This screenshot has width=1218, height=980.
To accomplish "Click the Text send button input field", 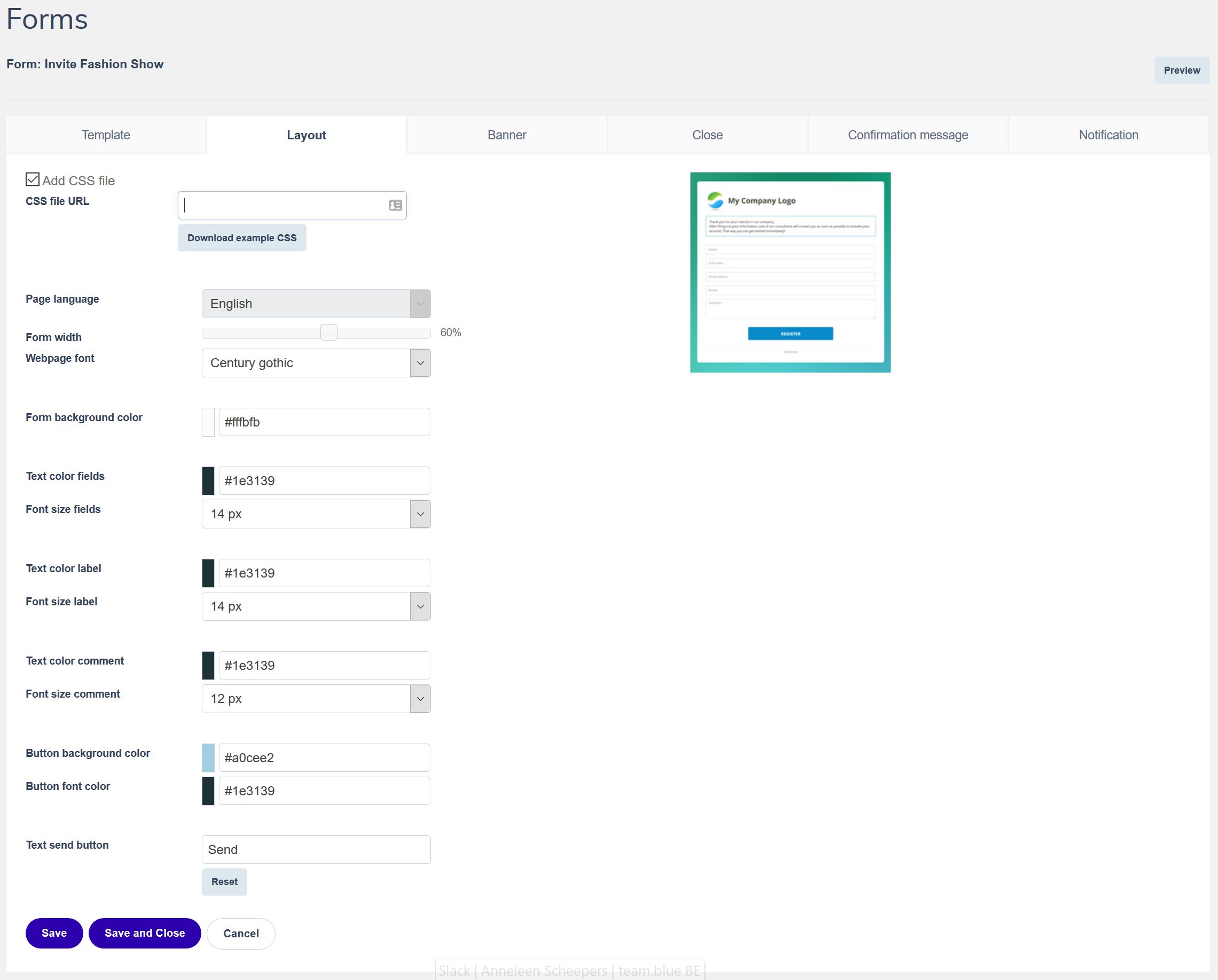I will pos(315,850).
